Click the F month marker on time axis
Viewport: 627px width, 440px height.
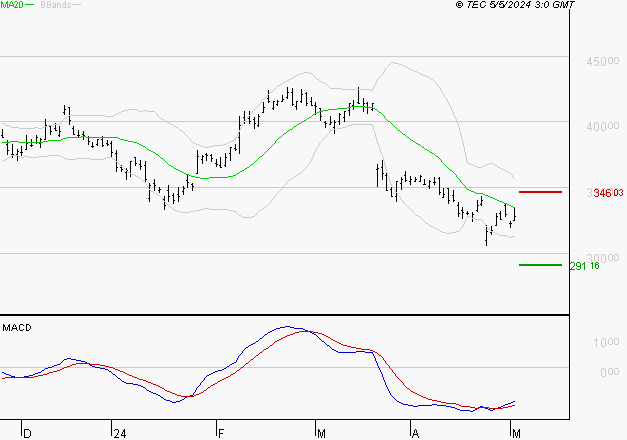(221, 434)
